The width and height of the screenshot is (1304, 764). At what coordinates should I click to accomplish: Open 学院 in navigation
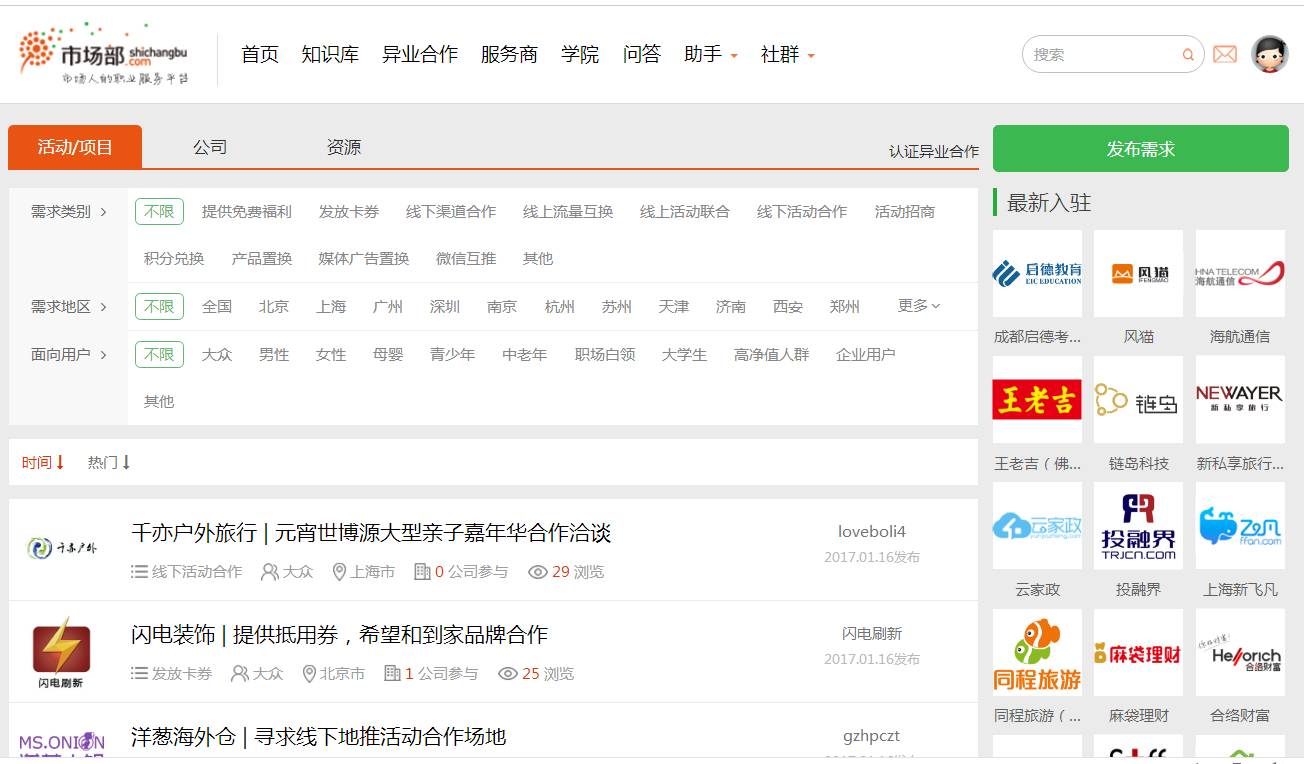[580, 54]
